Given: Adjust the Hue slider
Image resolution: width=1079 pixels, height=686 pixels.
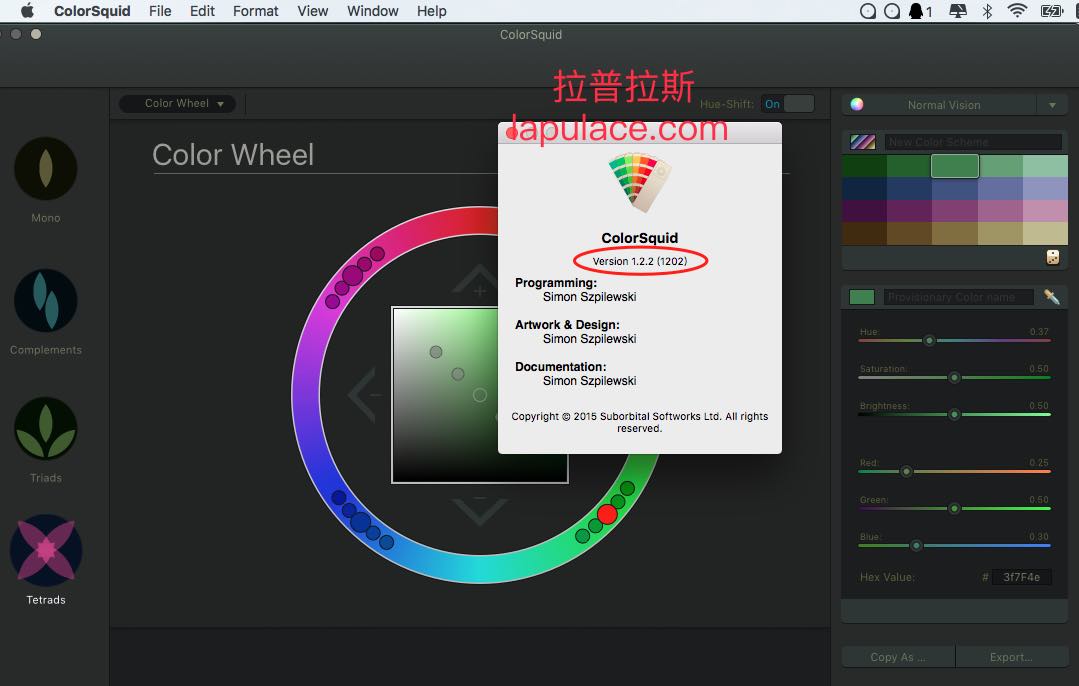Looking at the screenshot, I should [x=954, y=341].
